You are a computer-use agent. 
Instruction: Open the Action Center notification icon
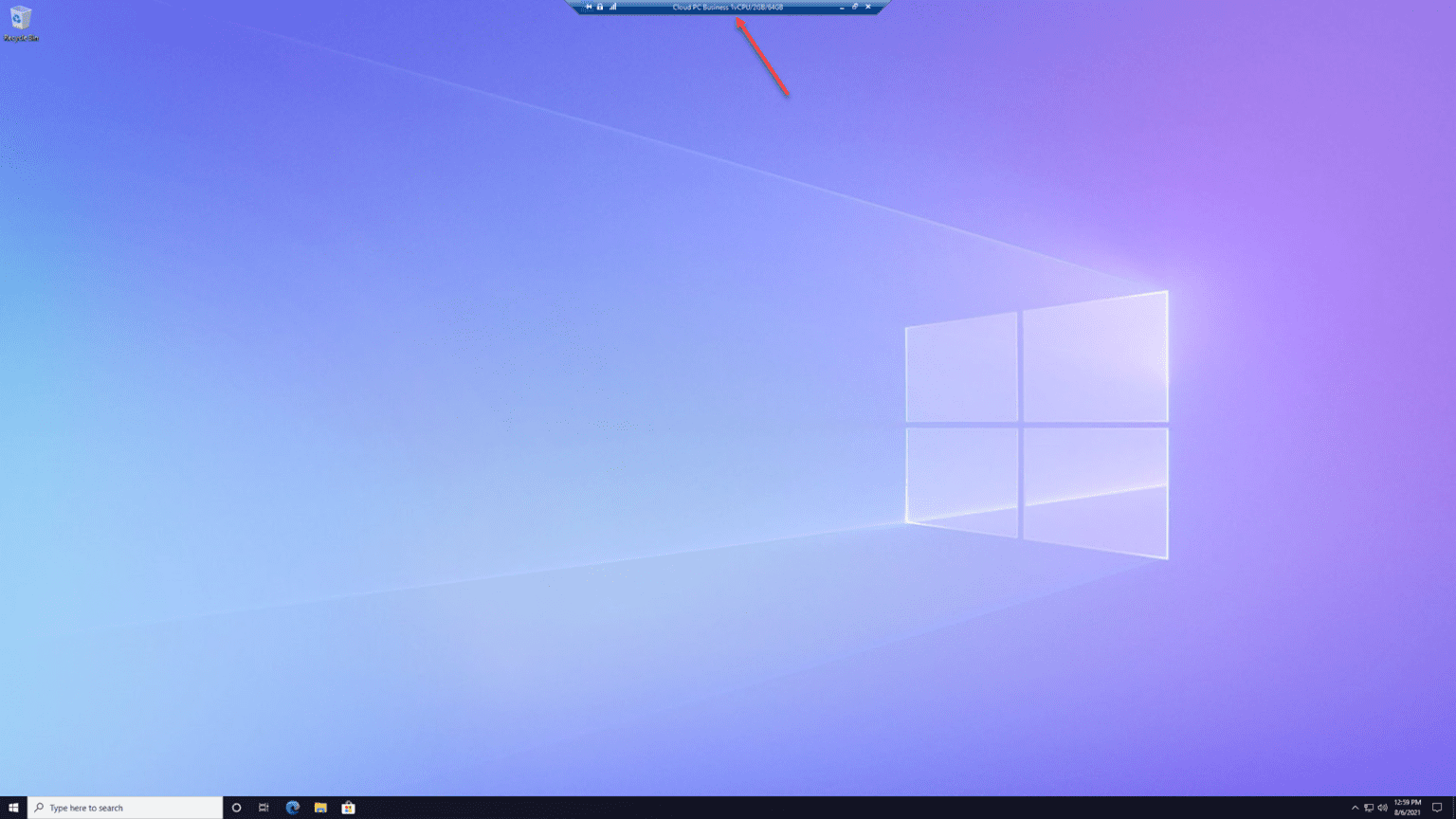[1437, 808]
